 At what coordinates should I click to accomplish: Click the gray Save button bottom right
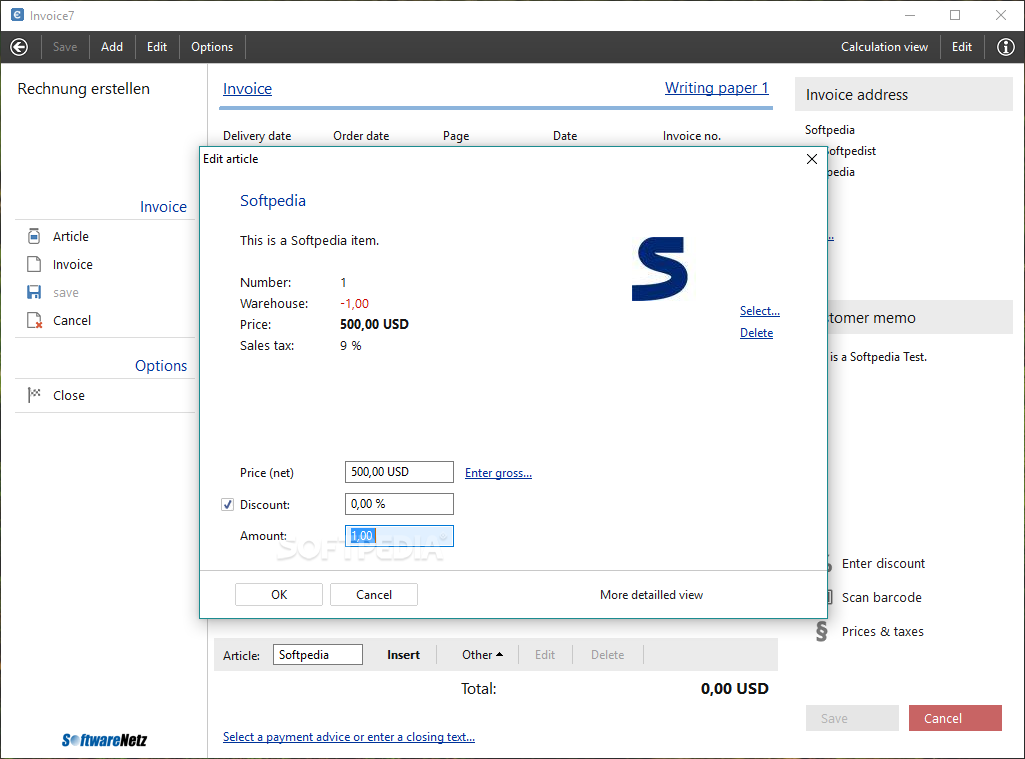click(852, 718)
